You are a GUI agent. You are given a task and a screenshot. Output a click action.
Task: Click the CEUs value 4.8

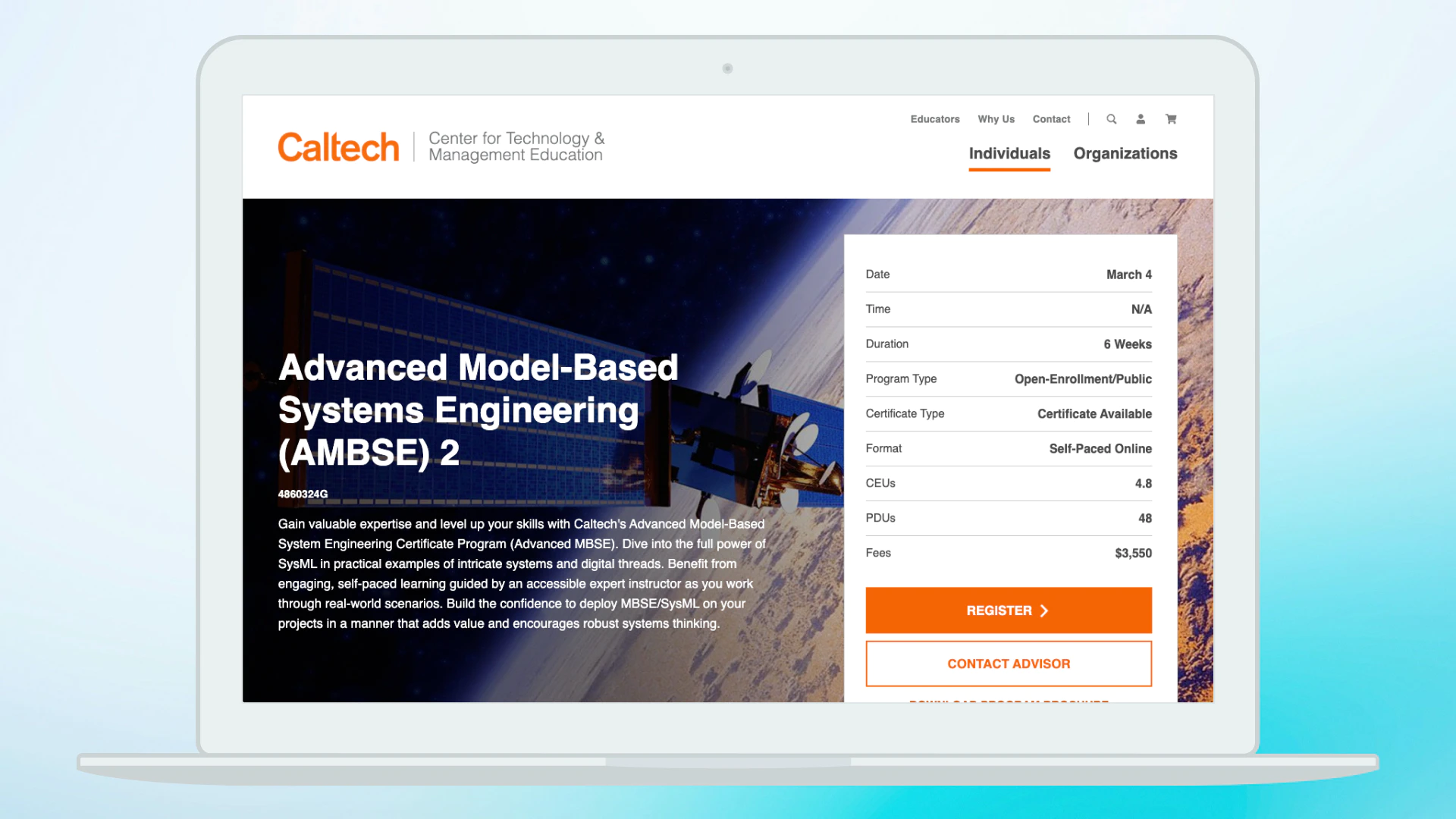(x=1143, y=484)
